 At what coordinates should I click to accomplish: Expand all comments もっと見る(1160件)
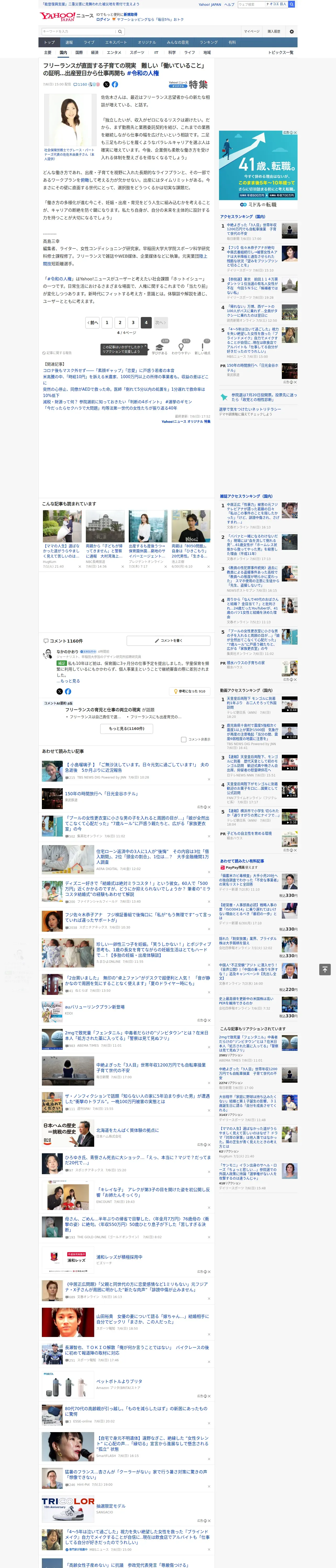click(x=127, y=729)
